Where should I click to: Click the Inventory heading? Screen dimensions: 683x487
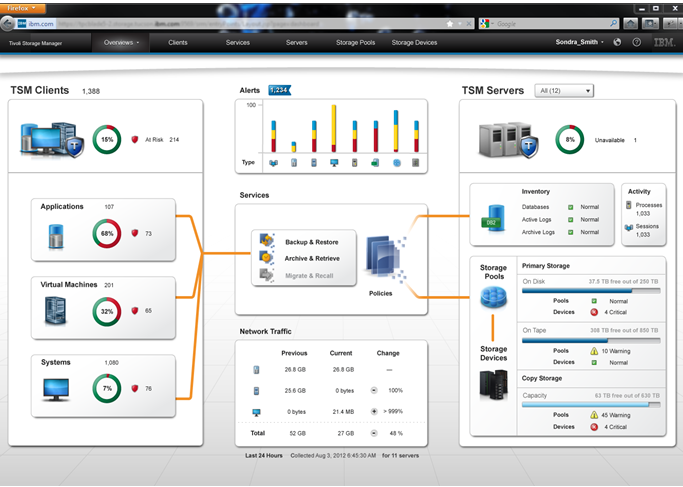pos(536,192)
